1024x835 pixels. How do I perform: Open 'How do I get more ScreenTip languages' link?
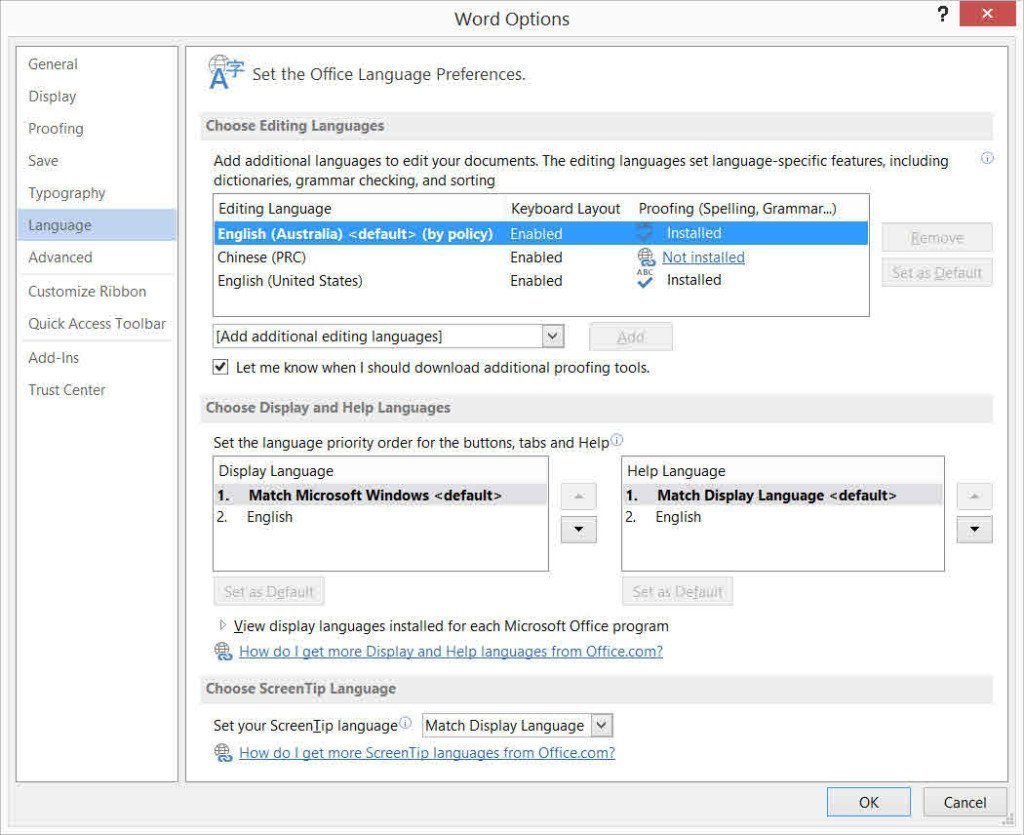pyautogui.click(x=427, y=752)
